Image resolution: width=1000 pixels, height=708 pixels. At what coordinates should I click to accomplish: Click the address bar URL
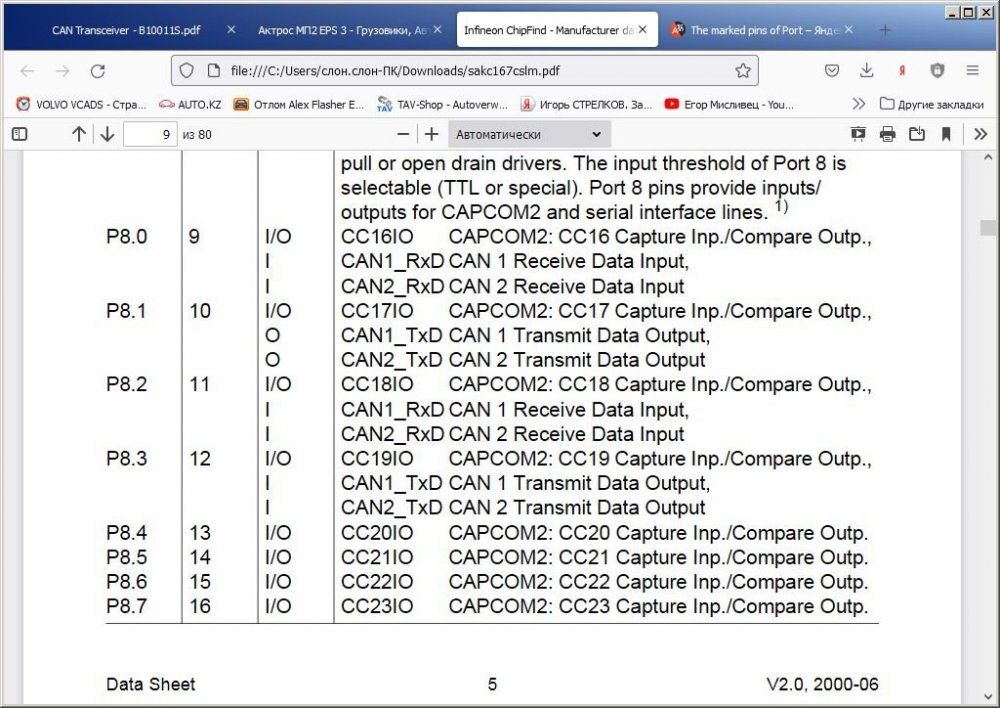(395, 71)
